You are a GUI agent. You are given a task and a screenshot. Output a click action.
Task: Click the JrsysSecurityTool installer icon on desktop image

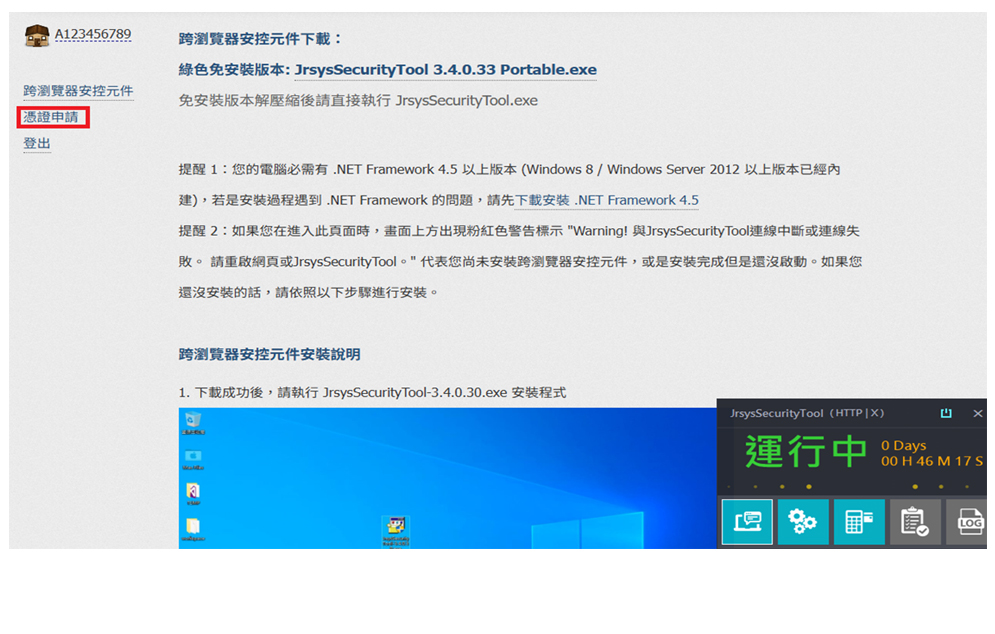click(397, 530)
